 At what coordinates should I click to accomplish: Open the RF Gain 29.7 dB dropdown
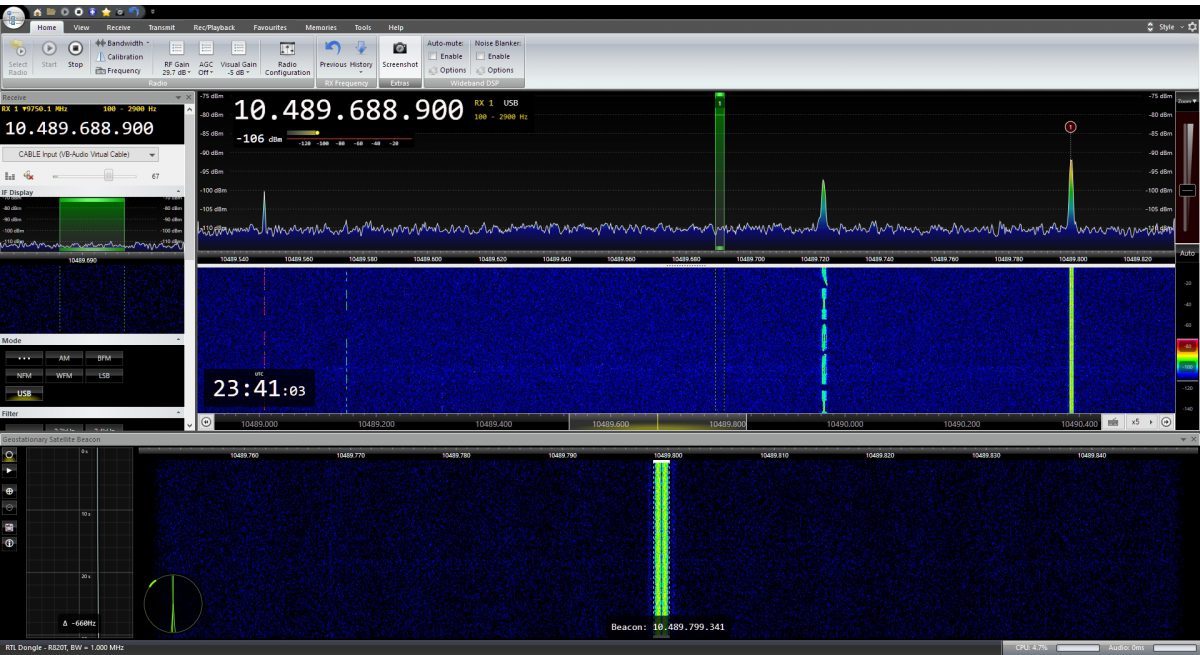pos(176,58)
